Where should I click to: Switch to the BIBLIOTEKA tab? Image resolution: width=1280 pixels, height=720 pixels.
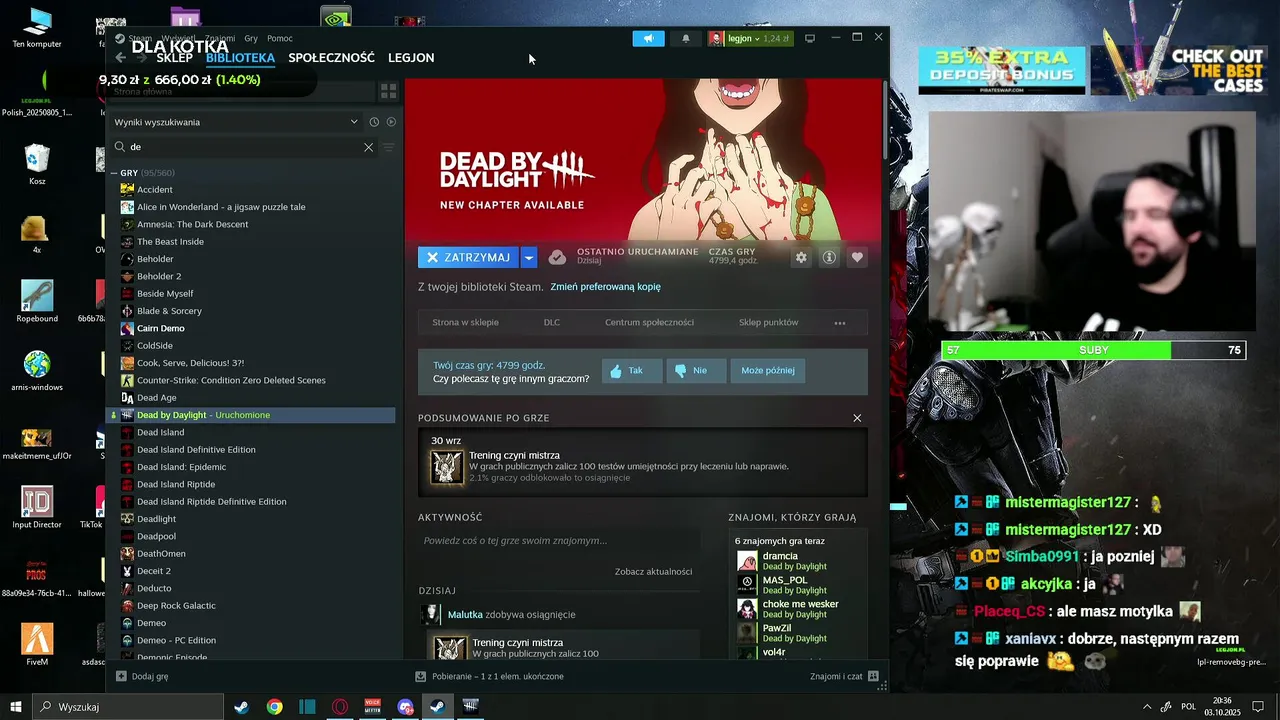pos(240,58)
